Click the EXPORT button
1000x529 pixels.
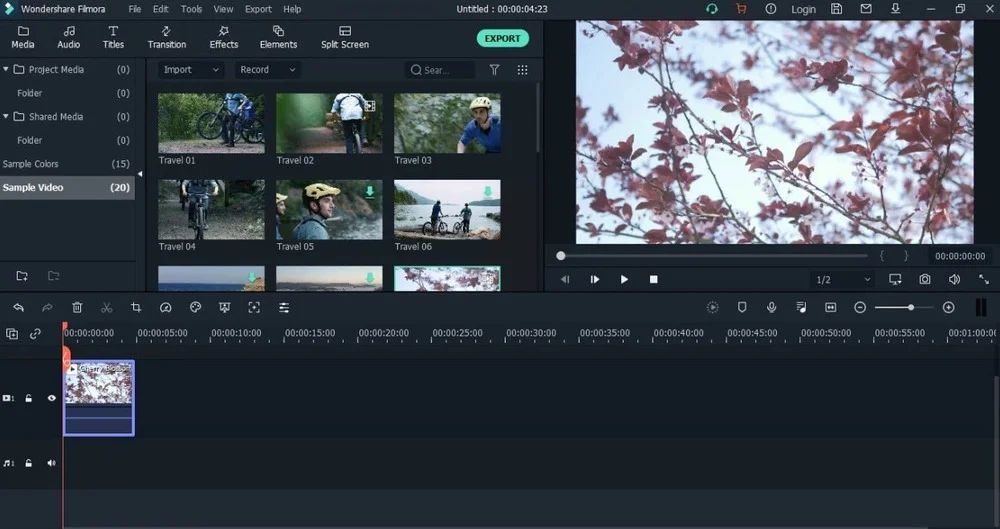click(x=502, y=38)
